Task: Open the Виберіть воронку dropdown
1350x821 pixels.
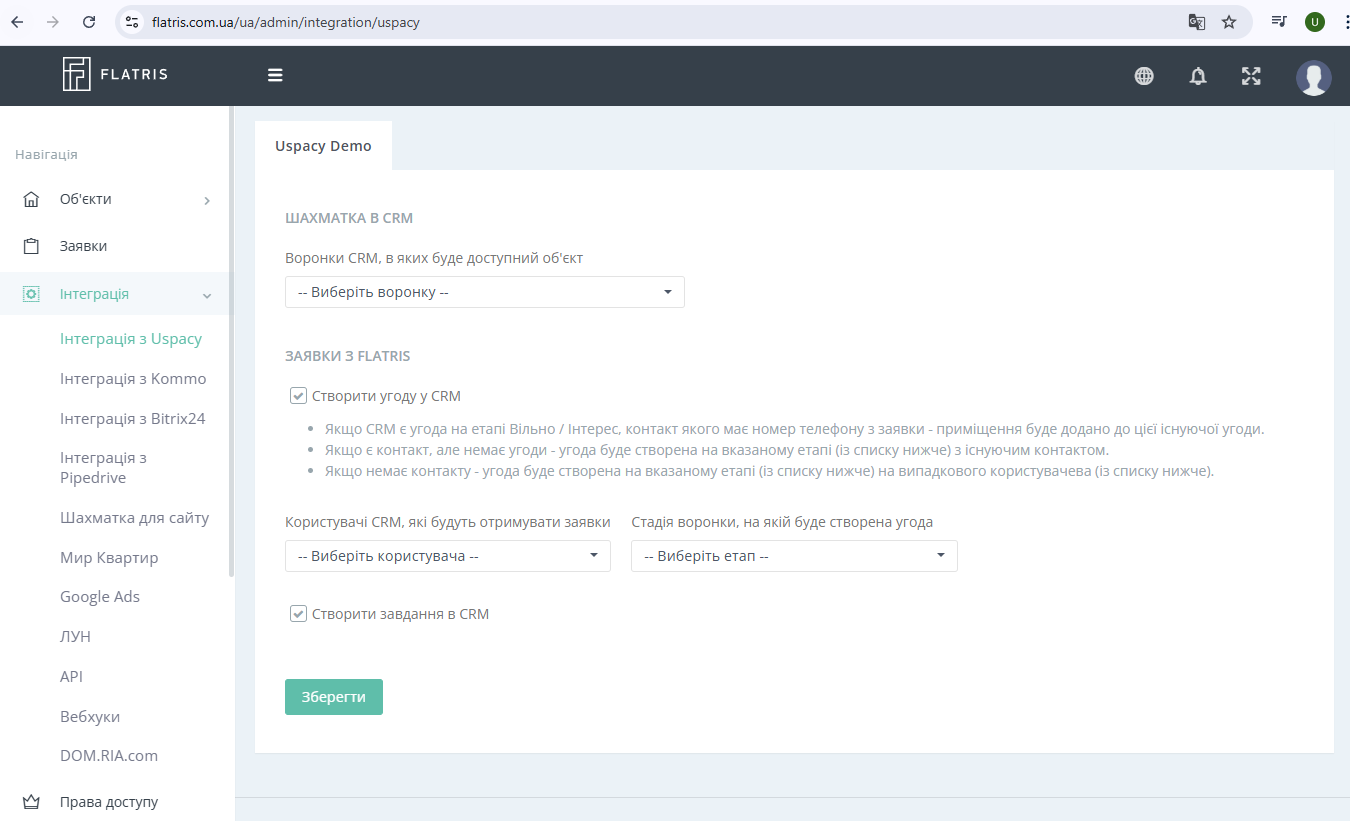Action: (485, 292)
